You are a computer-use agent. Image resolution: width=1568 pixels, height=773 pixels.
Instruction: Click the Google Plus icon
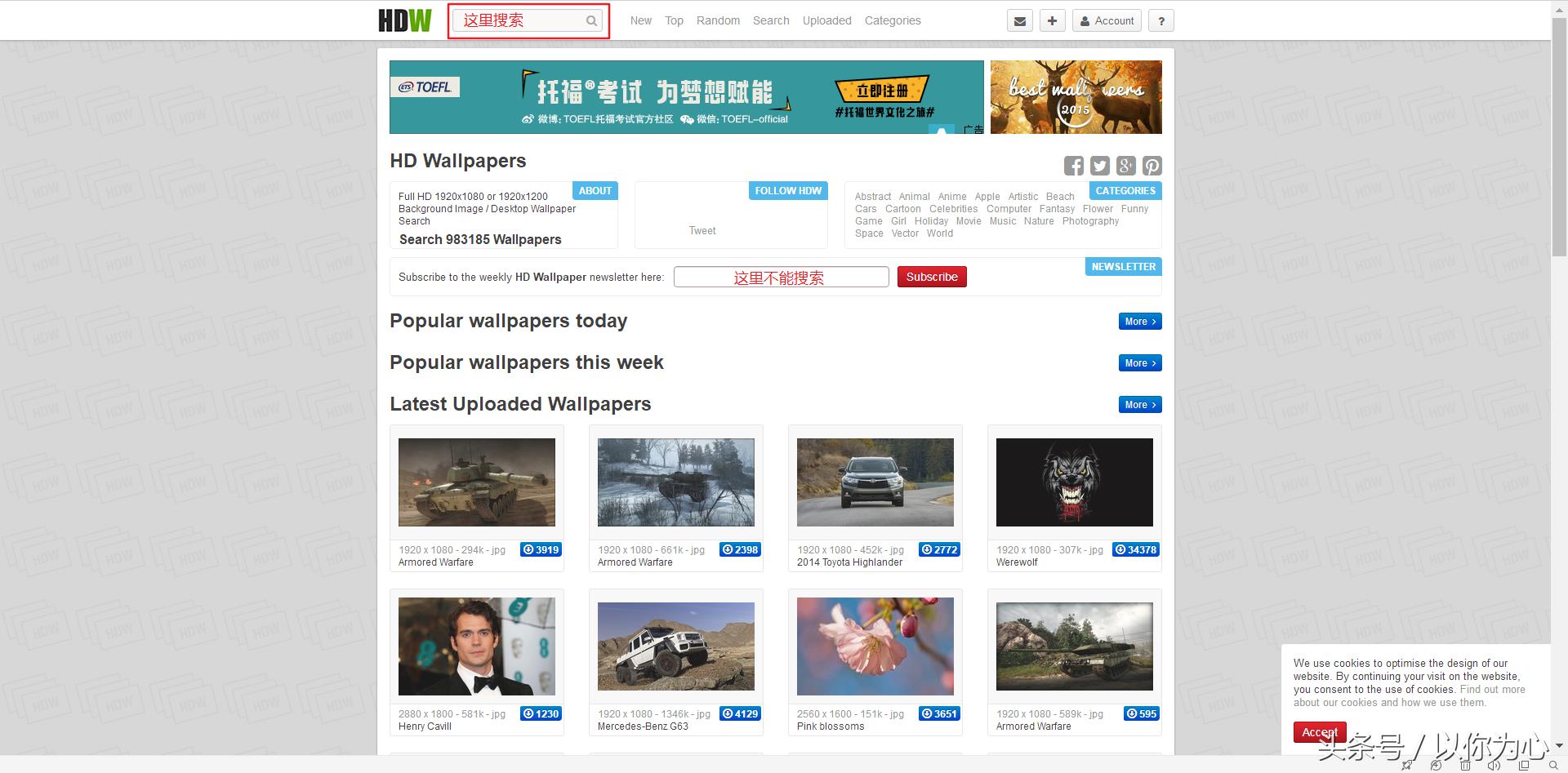coord(1125,167)
